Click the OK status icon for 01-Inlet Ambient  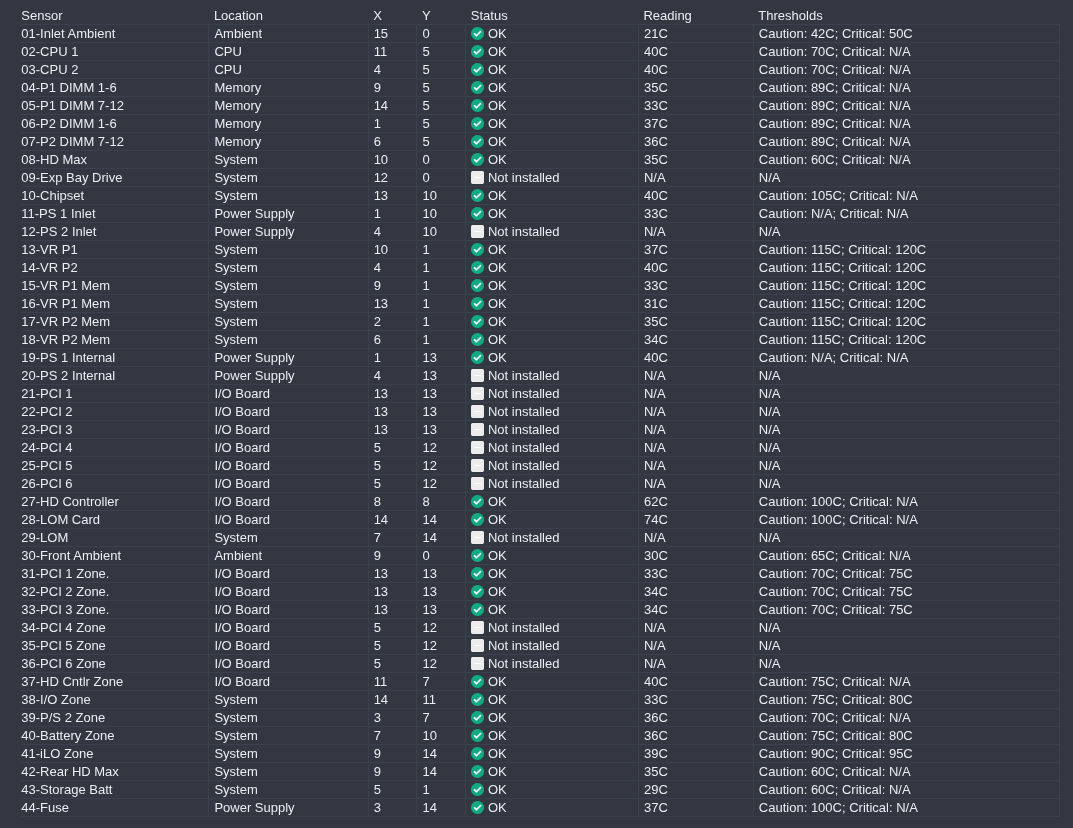(478, 34)
